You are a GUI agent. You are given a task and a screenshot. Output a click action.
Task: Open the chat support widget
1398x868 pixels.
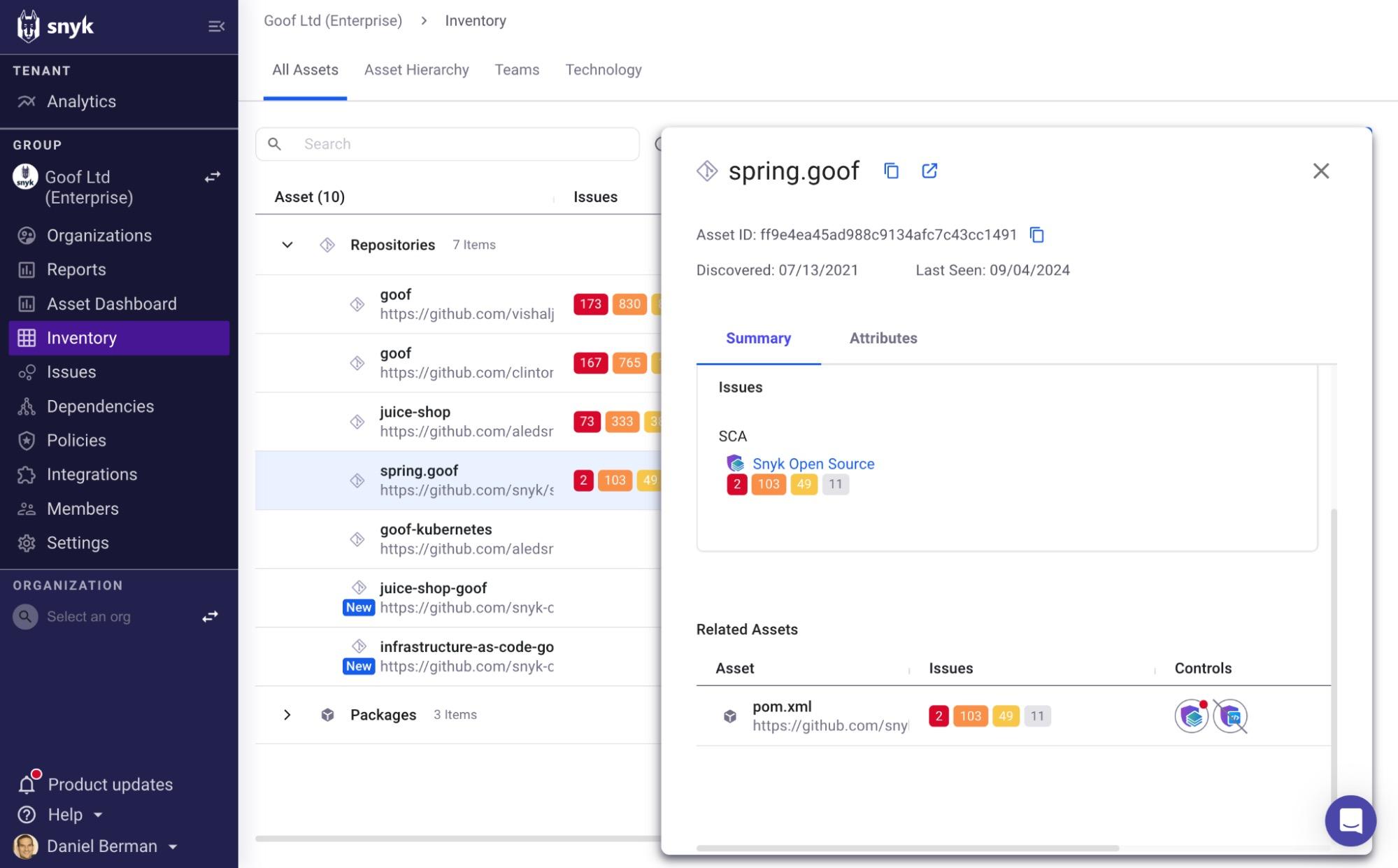click(x=1350, y=820)
